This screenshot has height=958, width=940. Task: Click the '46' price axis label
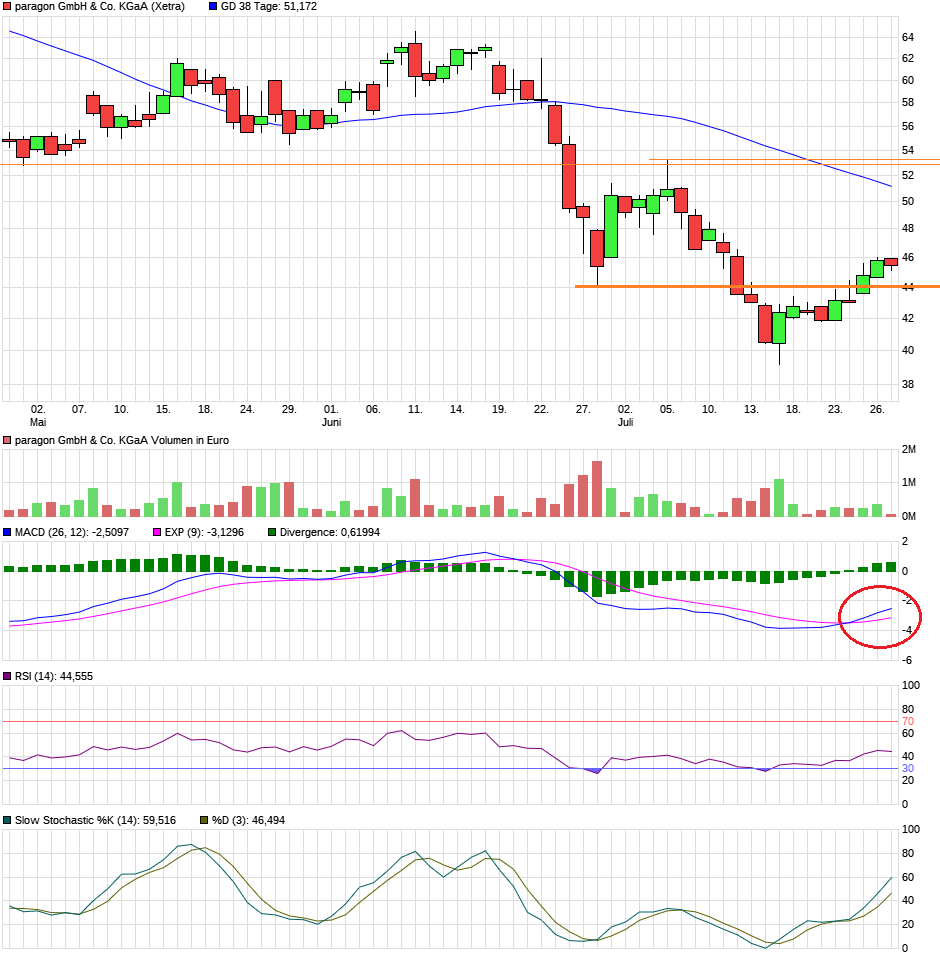click(908, 258)
